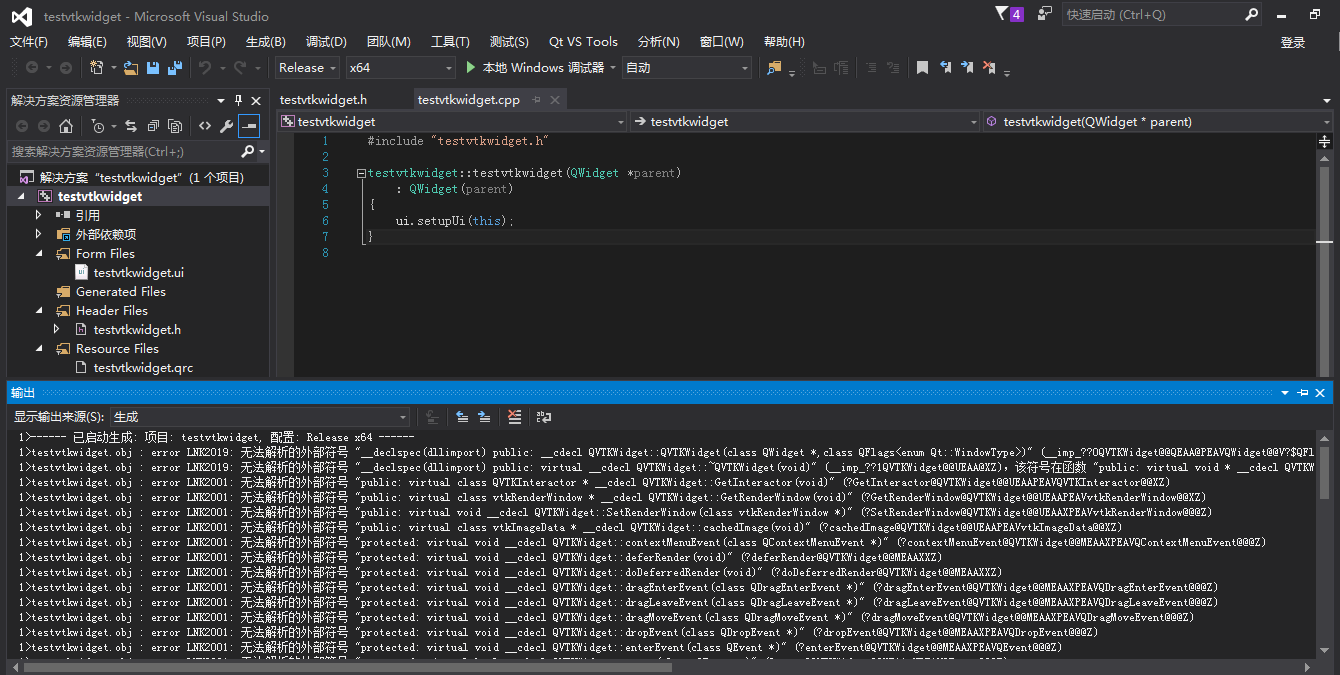Sync Solution Explorer with active document
The width and height of the screenshot is (1340, 675).
(x=130, y=126)
